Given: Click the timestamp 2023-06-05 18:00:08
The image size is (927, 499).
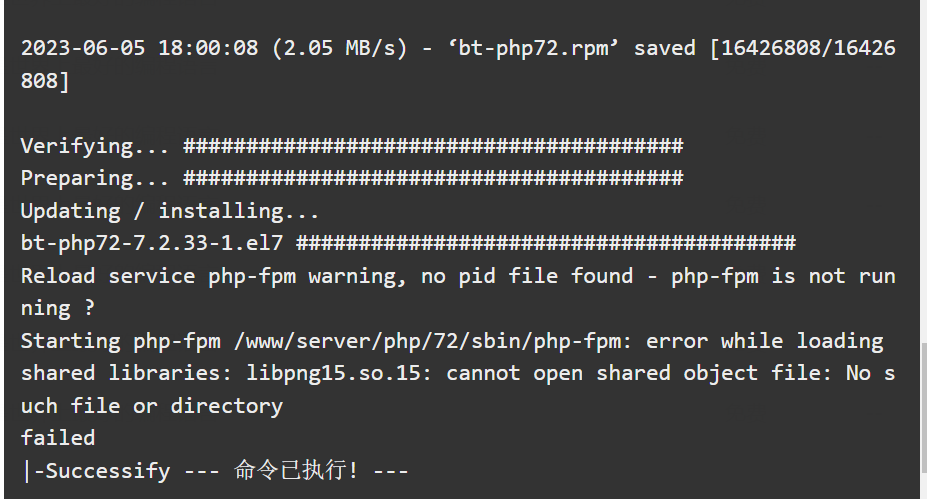Looking at the screenshot, I should pyautogui.click(x=140, y=48).
